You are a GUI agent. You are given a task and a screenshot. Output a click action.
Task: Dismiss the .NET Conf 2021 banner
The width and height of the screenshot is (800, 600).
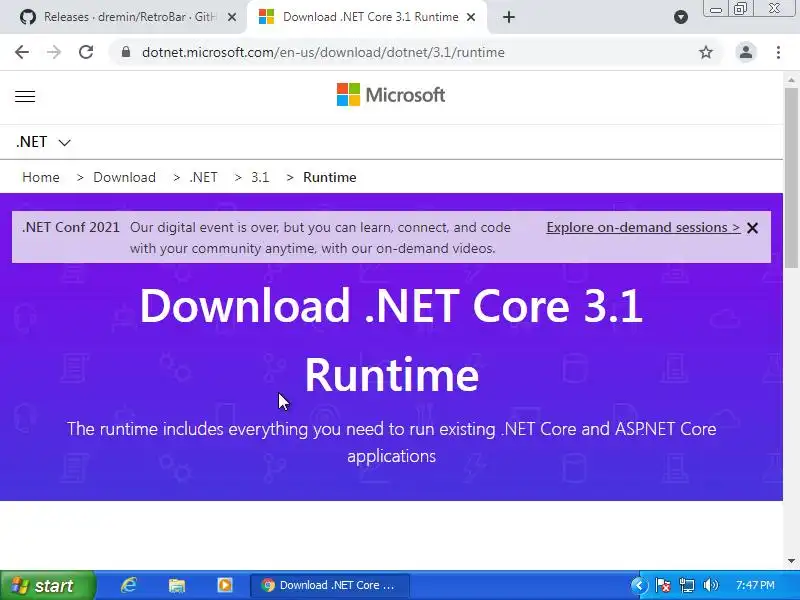click(x=752, y=228)
